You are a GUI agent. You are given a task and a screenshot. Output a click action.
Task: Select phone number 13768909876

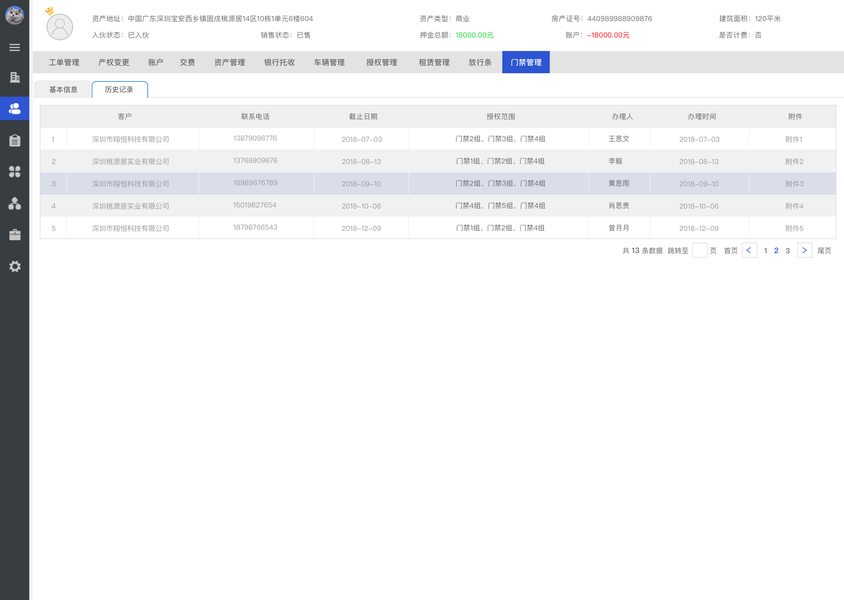pos(255,160)
